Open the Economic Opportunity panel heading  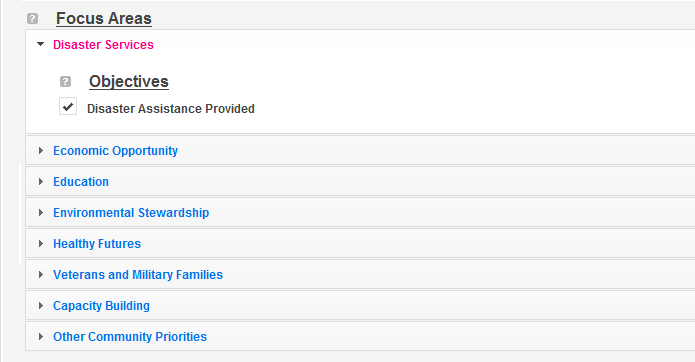(x=115, y=151)
